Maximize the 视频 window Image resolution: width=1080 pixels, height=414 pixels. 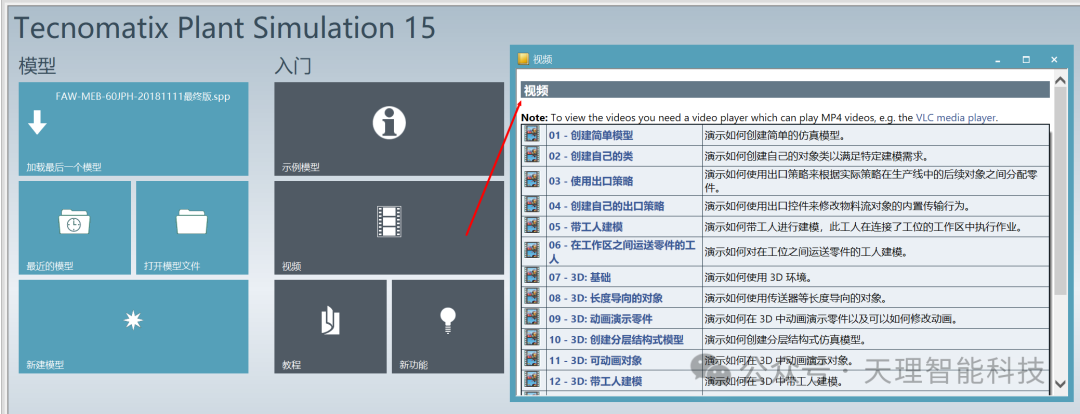tap(1026, 60)
